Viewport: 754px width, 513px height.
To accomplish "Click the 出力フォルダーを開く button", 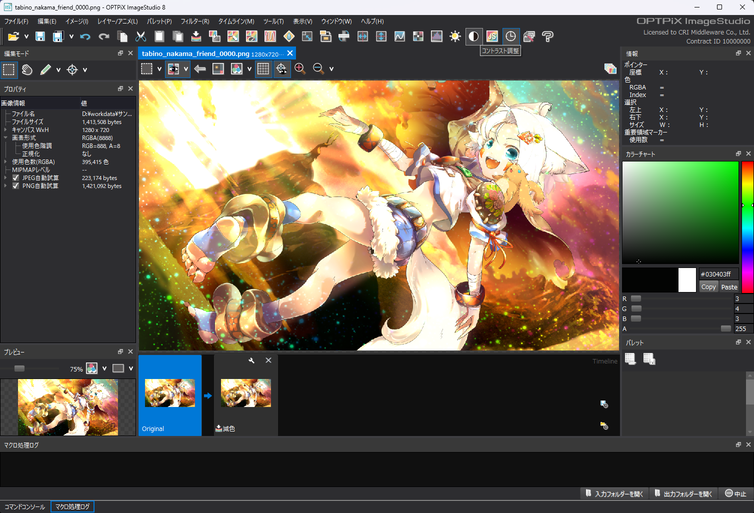I will pyautogui.click(x=683, y=494).
